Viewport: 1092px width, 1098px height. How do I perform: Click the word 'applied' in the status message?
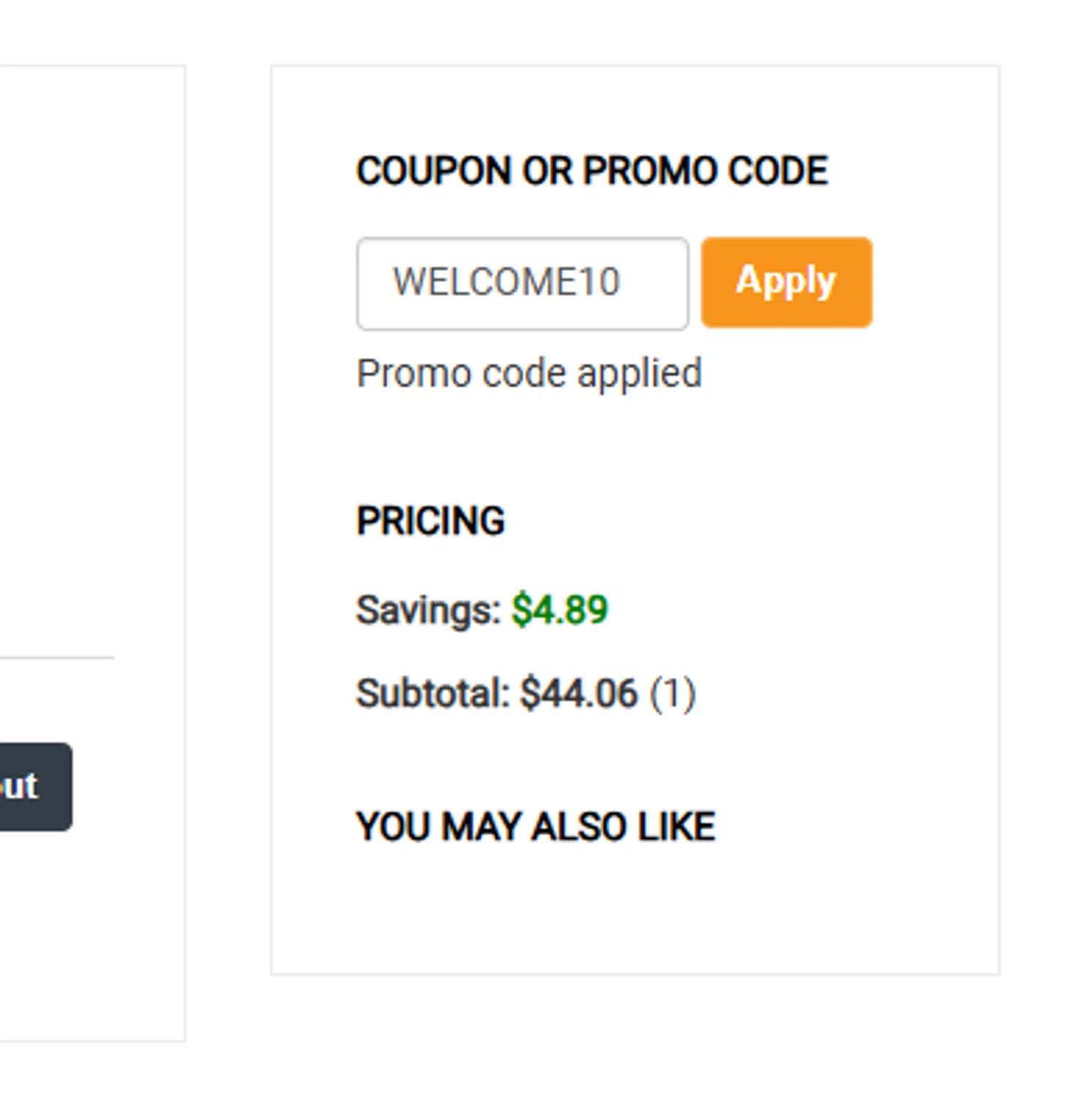(639, 375)
